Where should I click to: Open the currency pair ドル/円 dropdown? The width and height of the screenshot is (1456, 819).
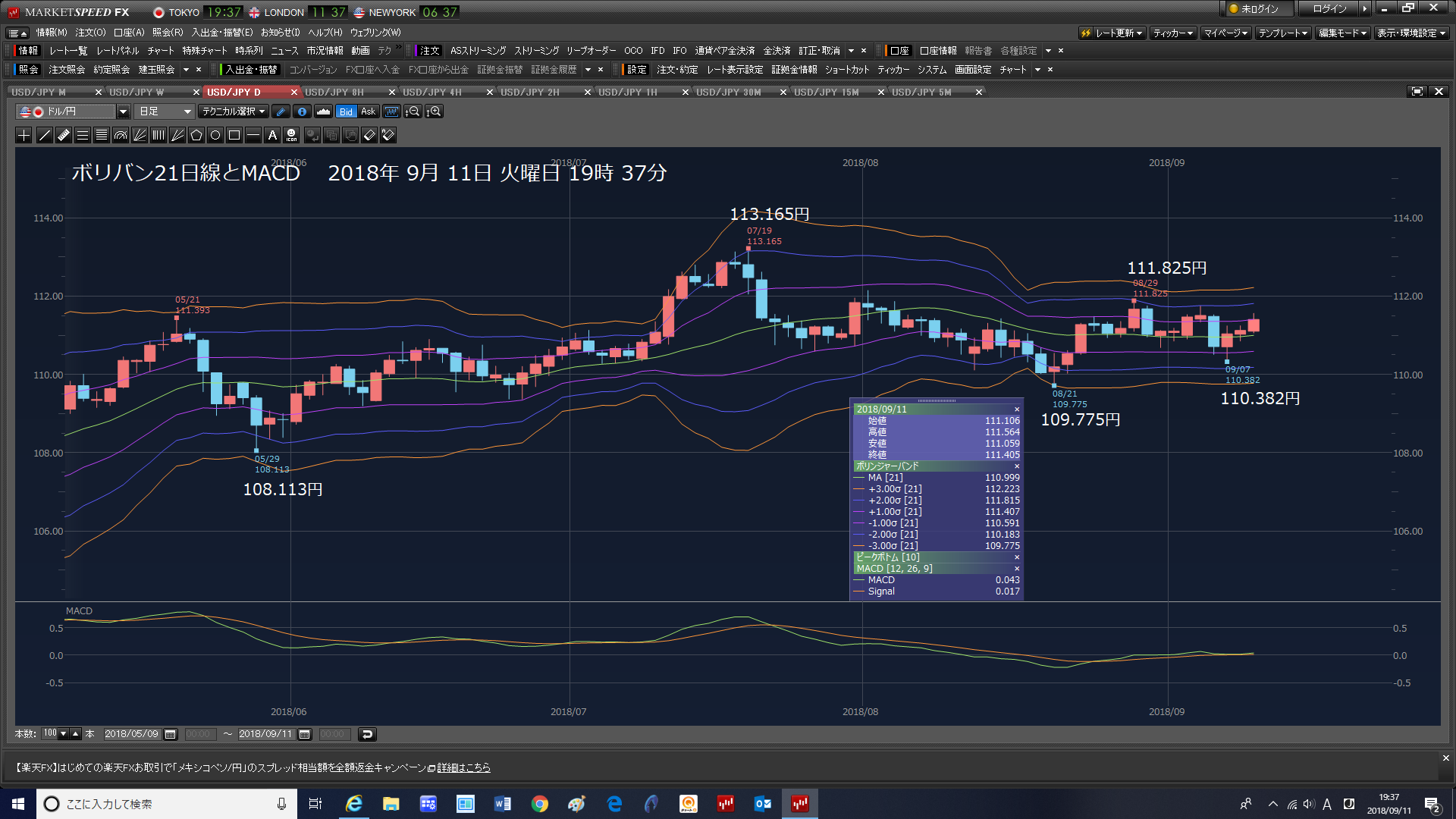pos(123,111)
